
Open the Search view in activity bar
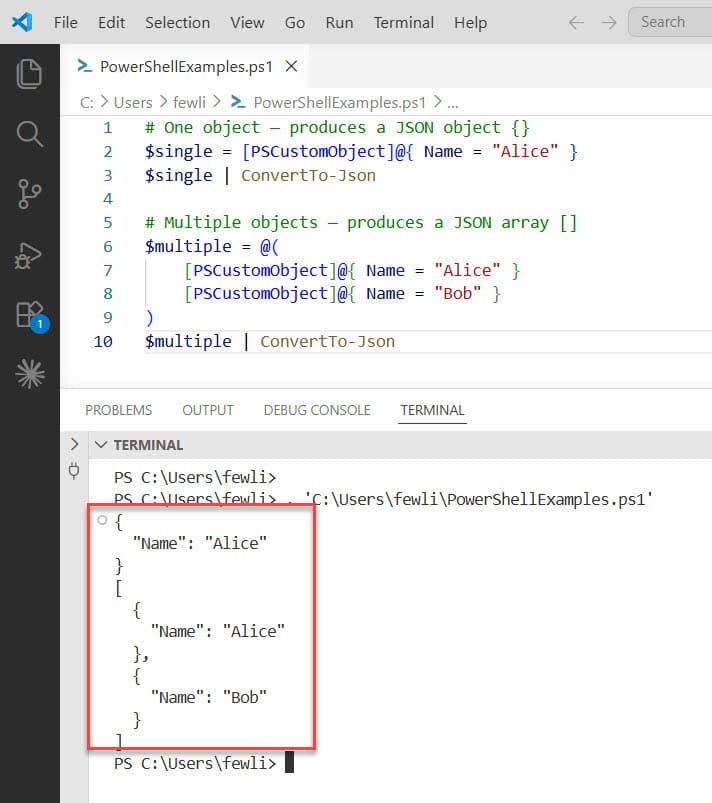[29, 134]
